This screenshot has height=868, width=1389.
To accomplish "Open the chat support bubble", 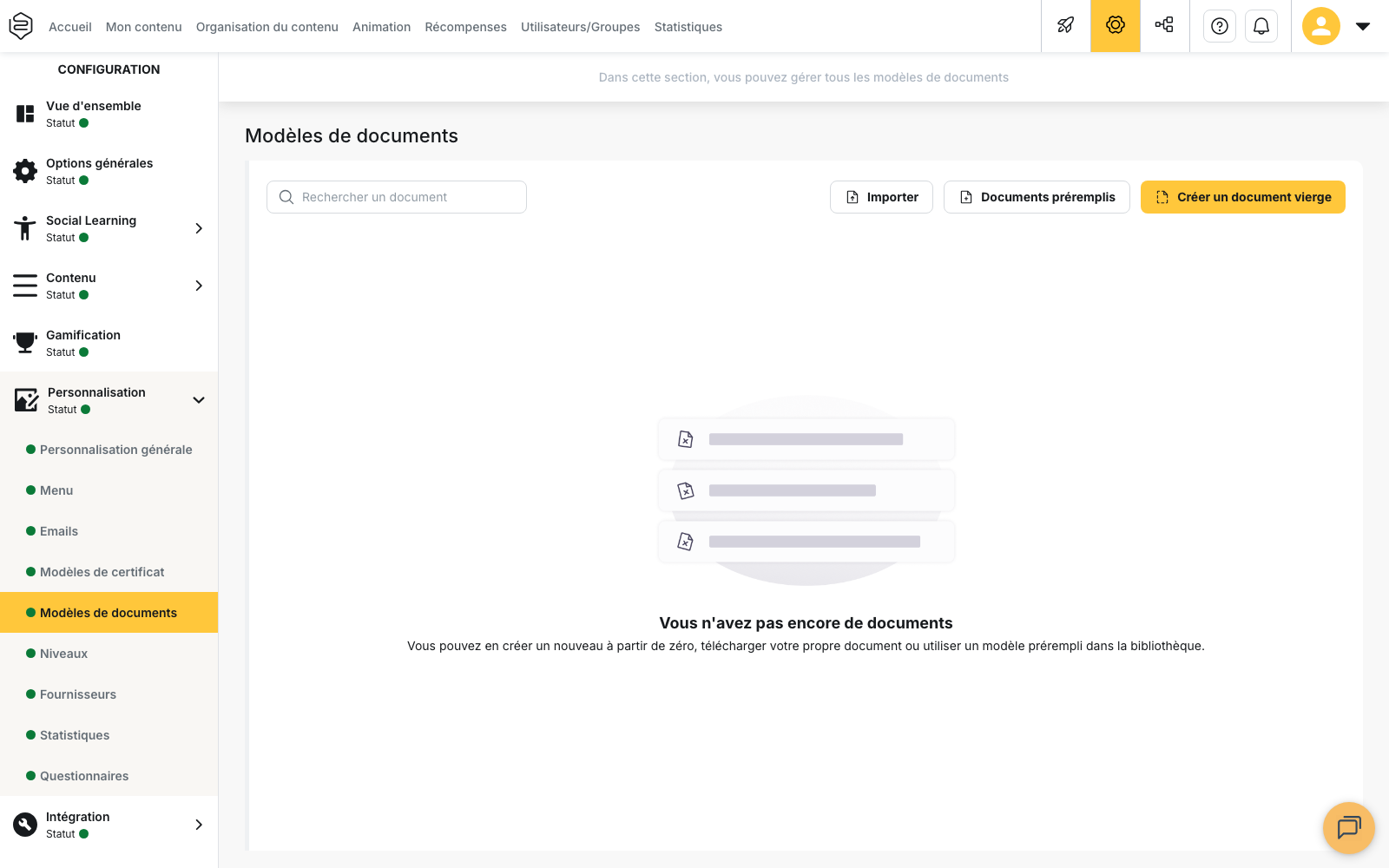I will tap(1349, 828).
